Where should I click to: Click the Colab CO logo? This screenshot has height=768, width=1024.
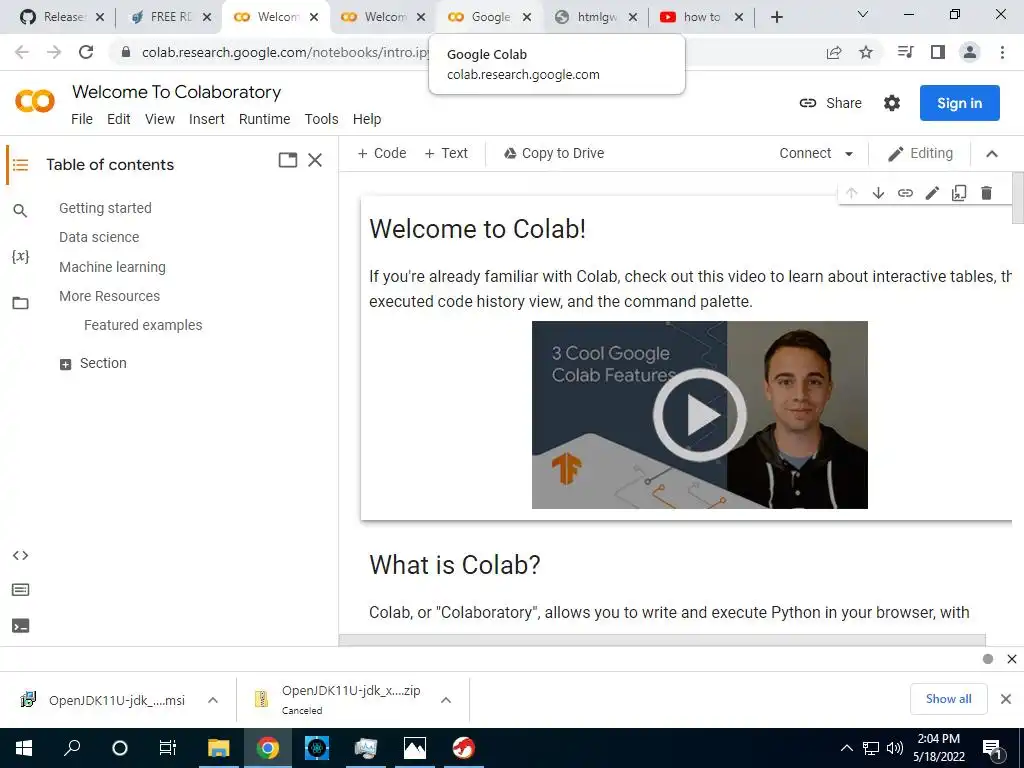pos(35,101)
